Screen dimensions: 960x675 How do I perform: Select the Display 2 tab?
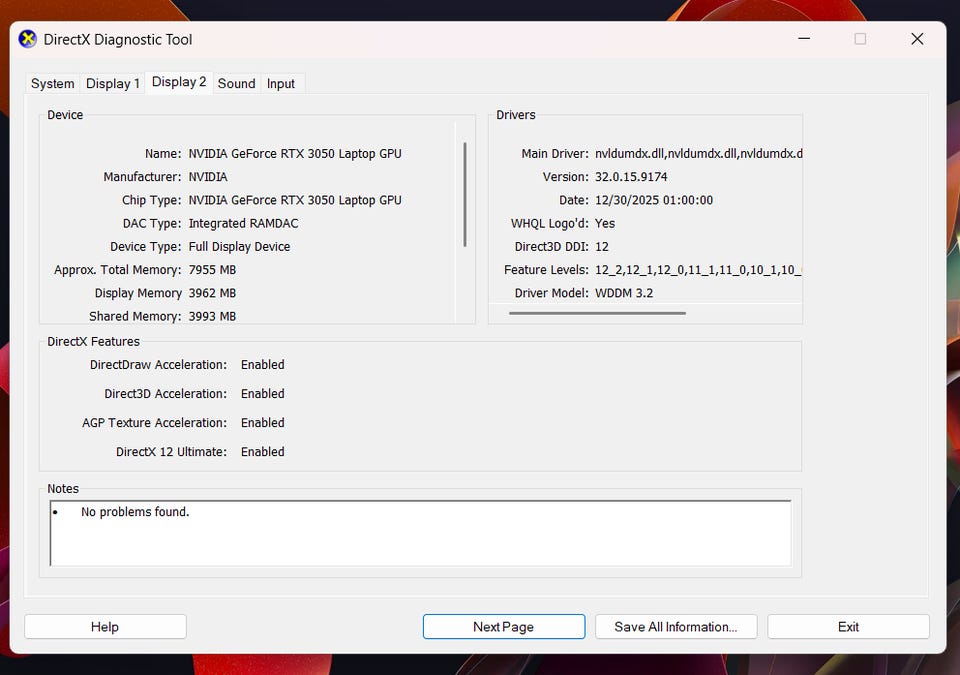(179, 82)
